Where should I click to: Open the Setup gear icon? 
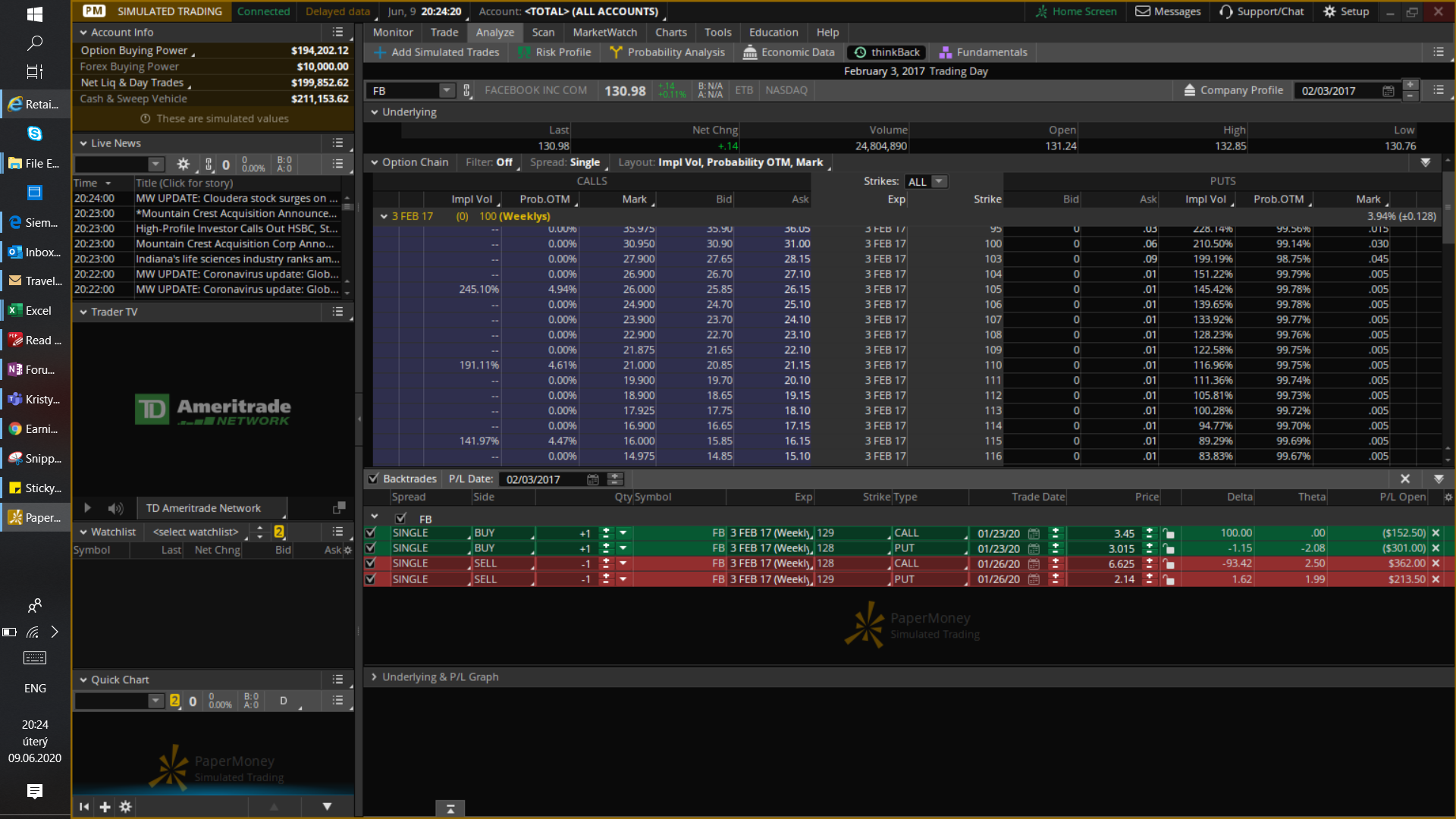[1329, 11]
